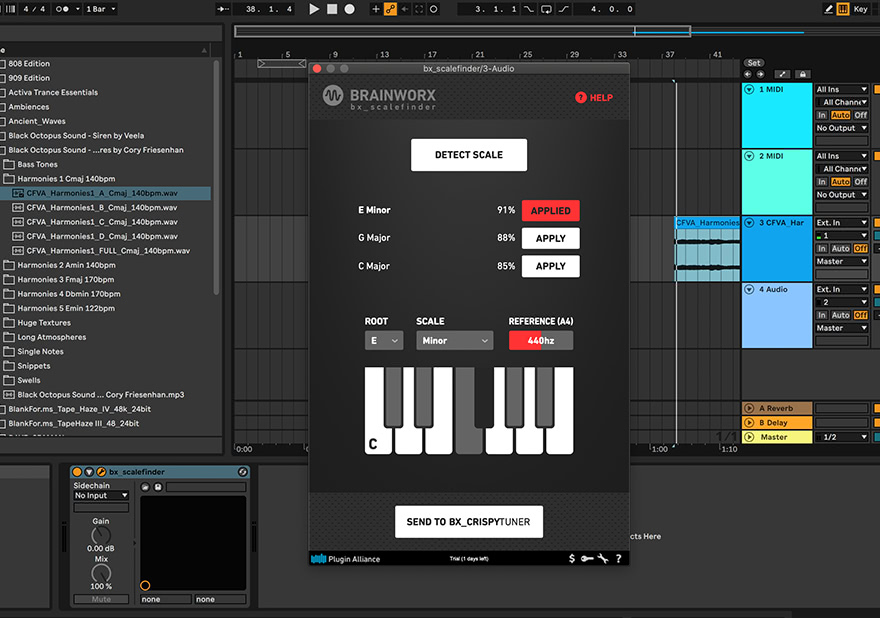Stop playback with the Stop button

(x=332, y=9)
